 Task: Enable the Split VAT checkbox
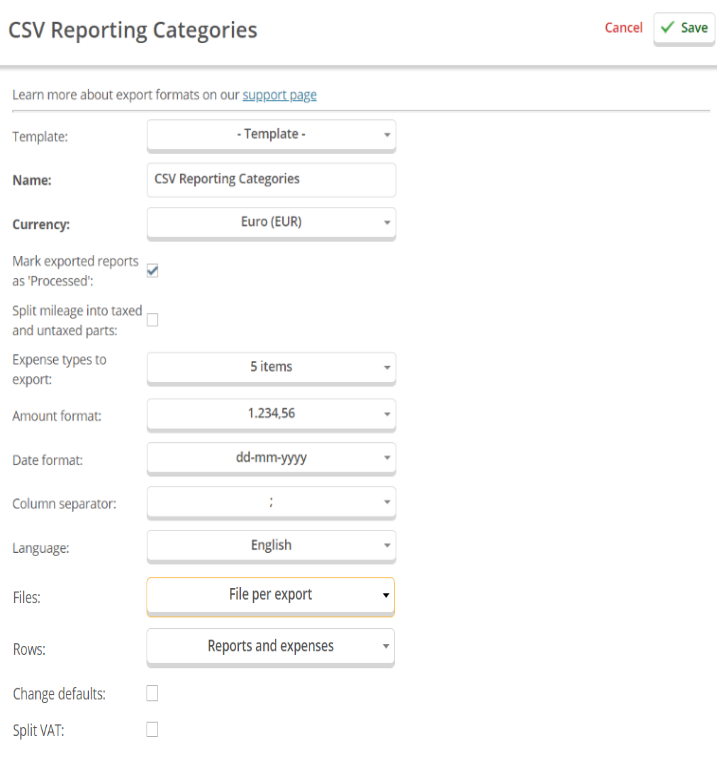(x=152, y=729)
